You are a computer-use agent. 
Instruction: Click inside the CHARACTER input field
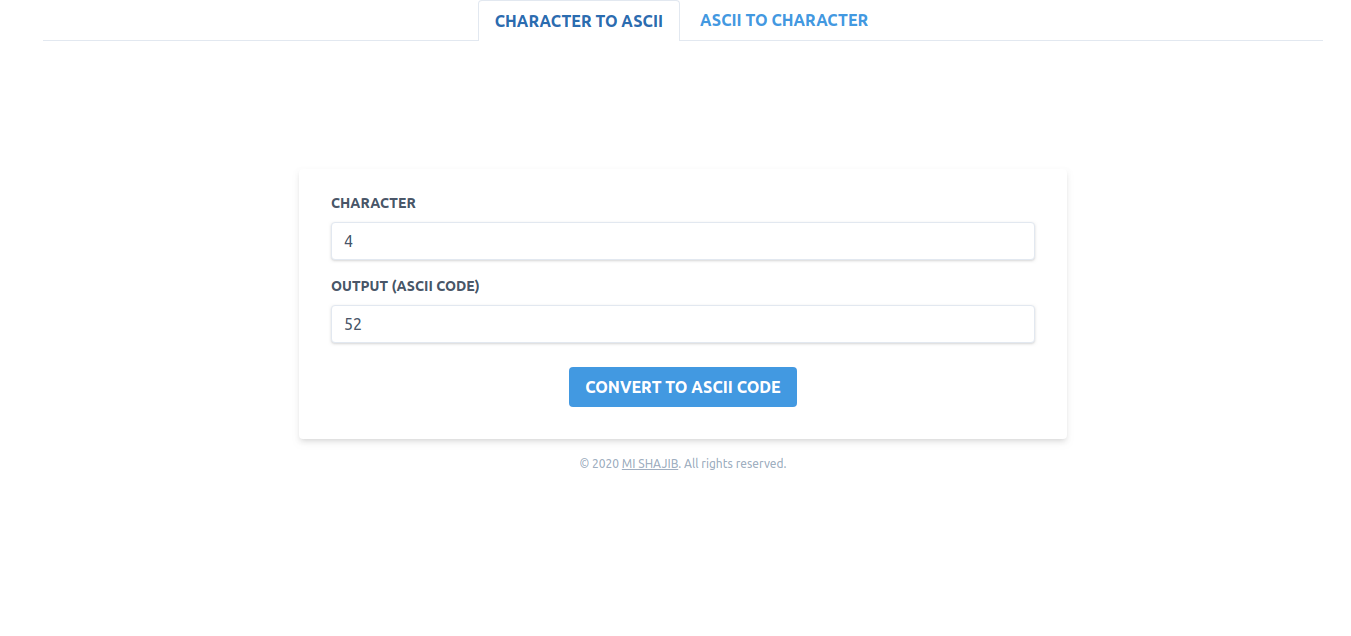click(x=683, y=241)
